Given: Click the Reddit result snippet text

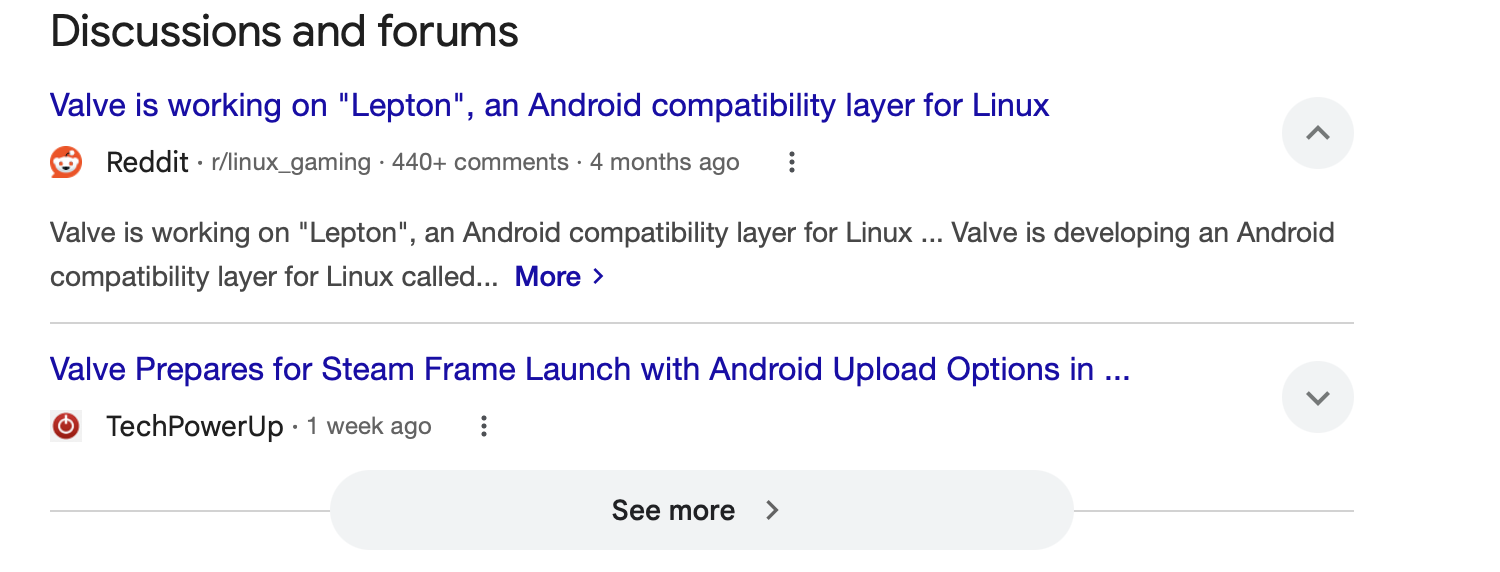Looking at the screenshot, I should pos(692,255).
